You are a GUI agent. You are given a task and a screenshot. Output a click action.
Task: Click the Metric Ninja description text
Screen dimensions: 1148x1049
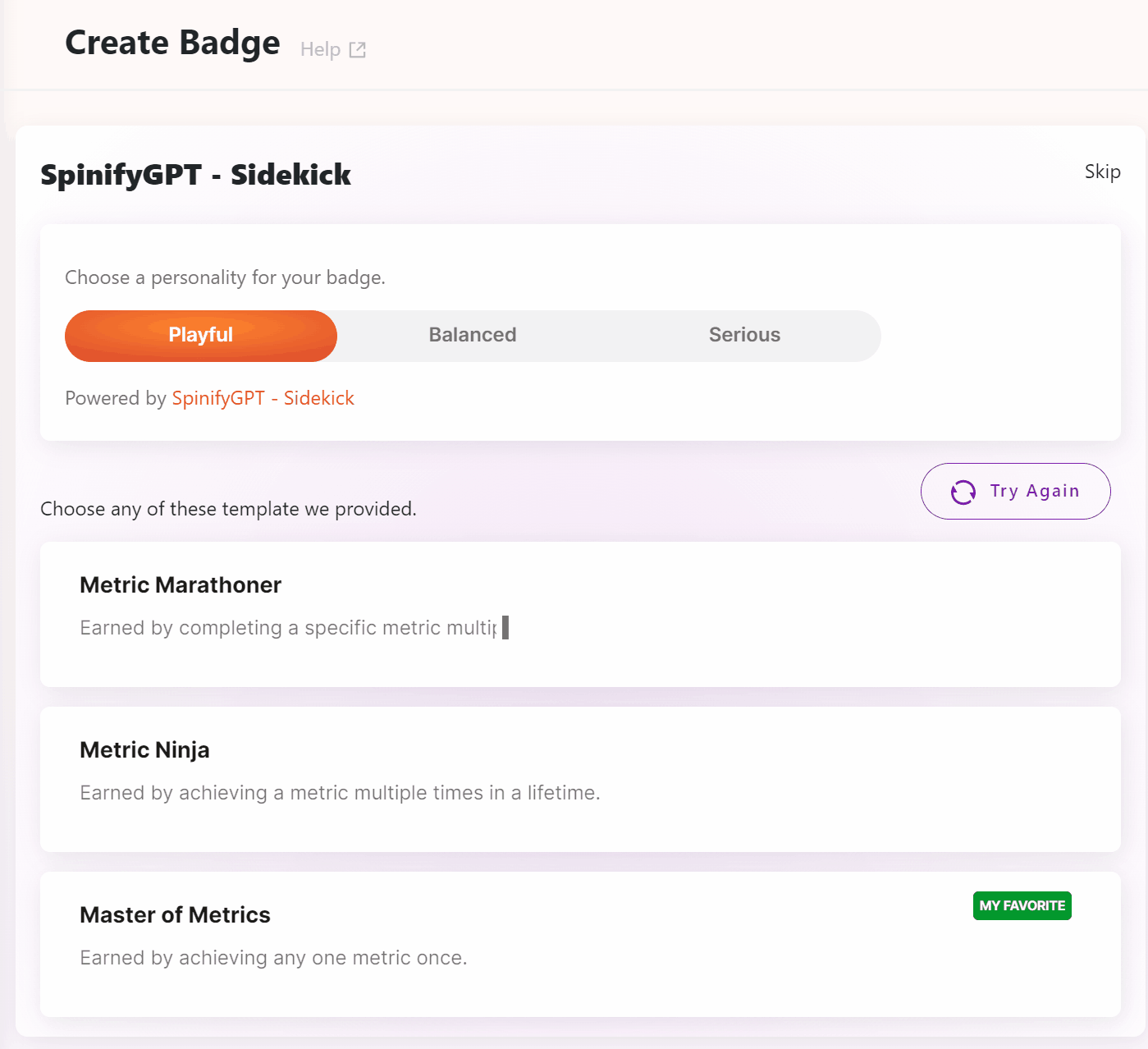point(340,793)
